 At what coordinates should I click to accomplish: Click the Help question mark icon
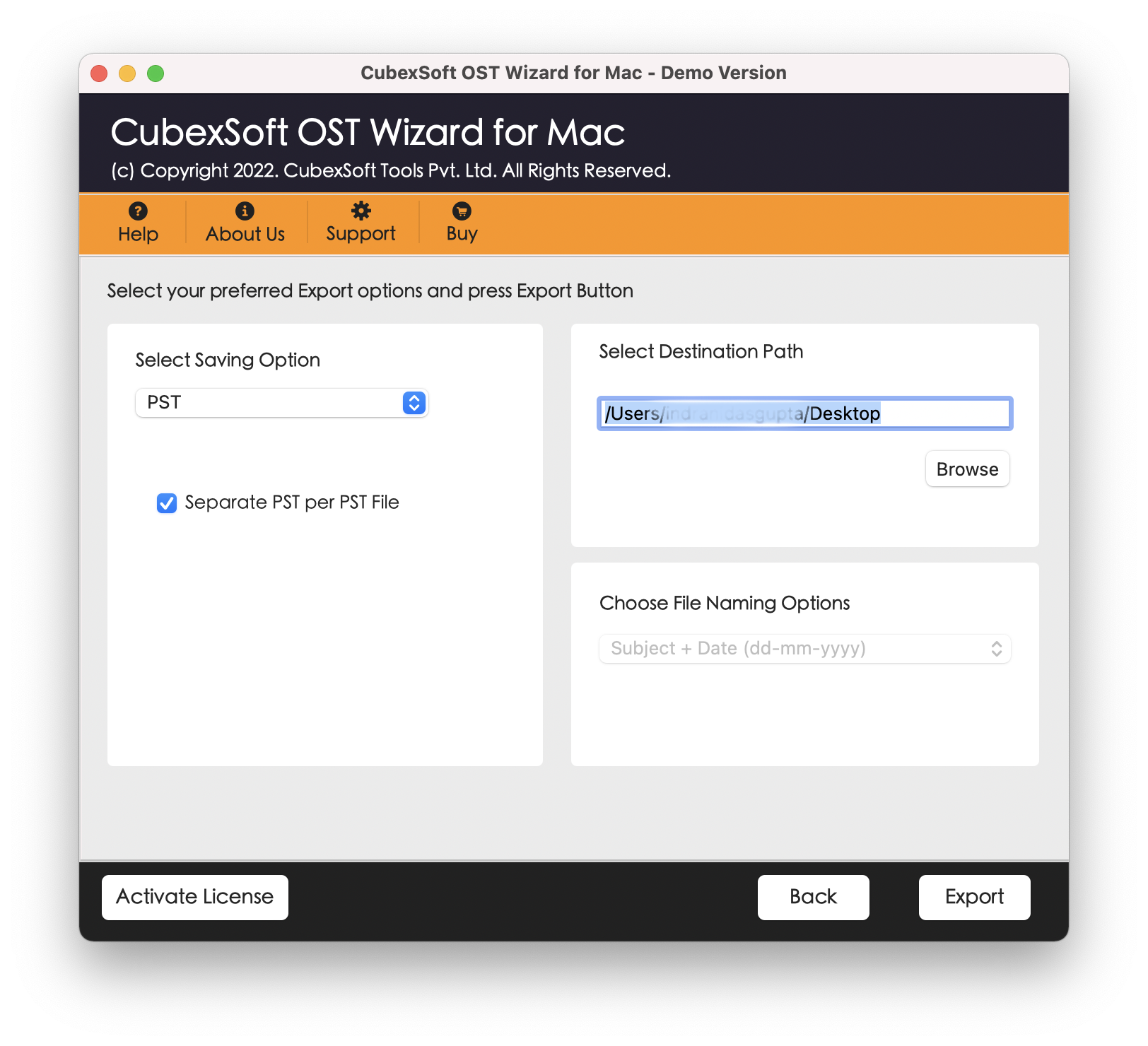tap(138, 211)
